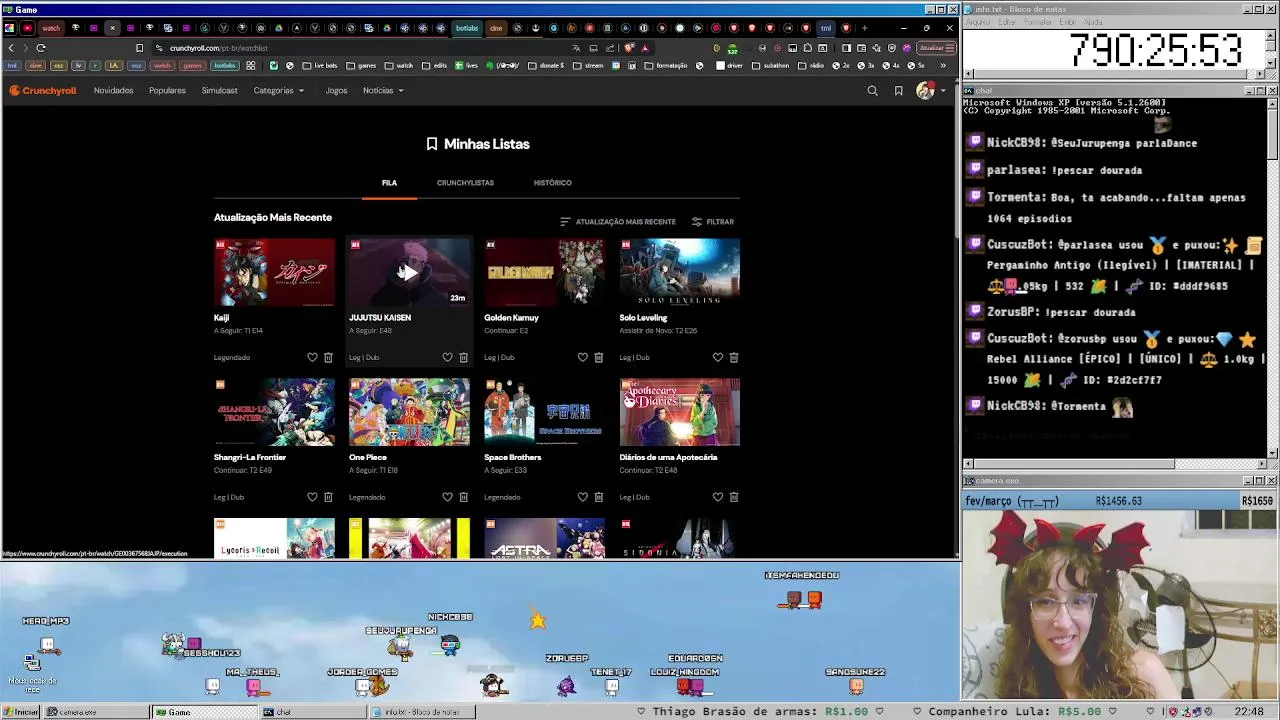Click the browser back arrow

11,48
